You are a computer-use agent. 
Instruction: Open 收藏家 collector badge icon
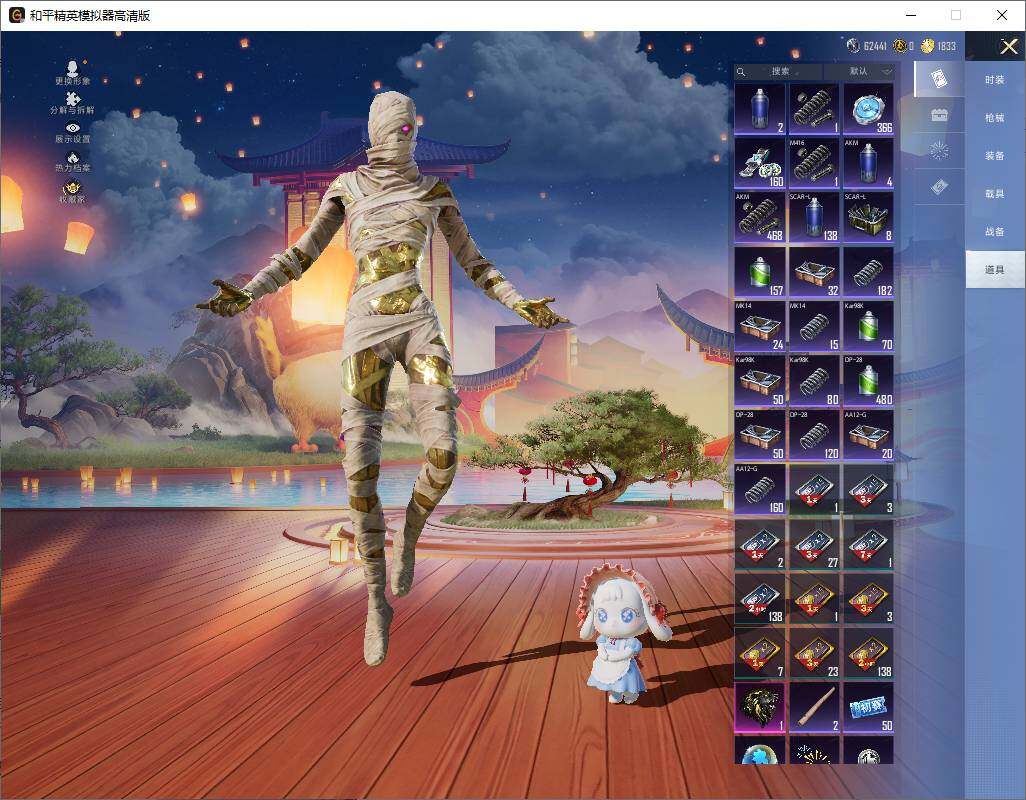(x=73, y=192)
